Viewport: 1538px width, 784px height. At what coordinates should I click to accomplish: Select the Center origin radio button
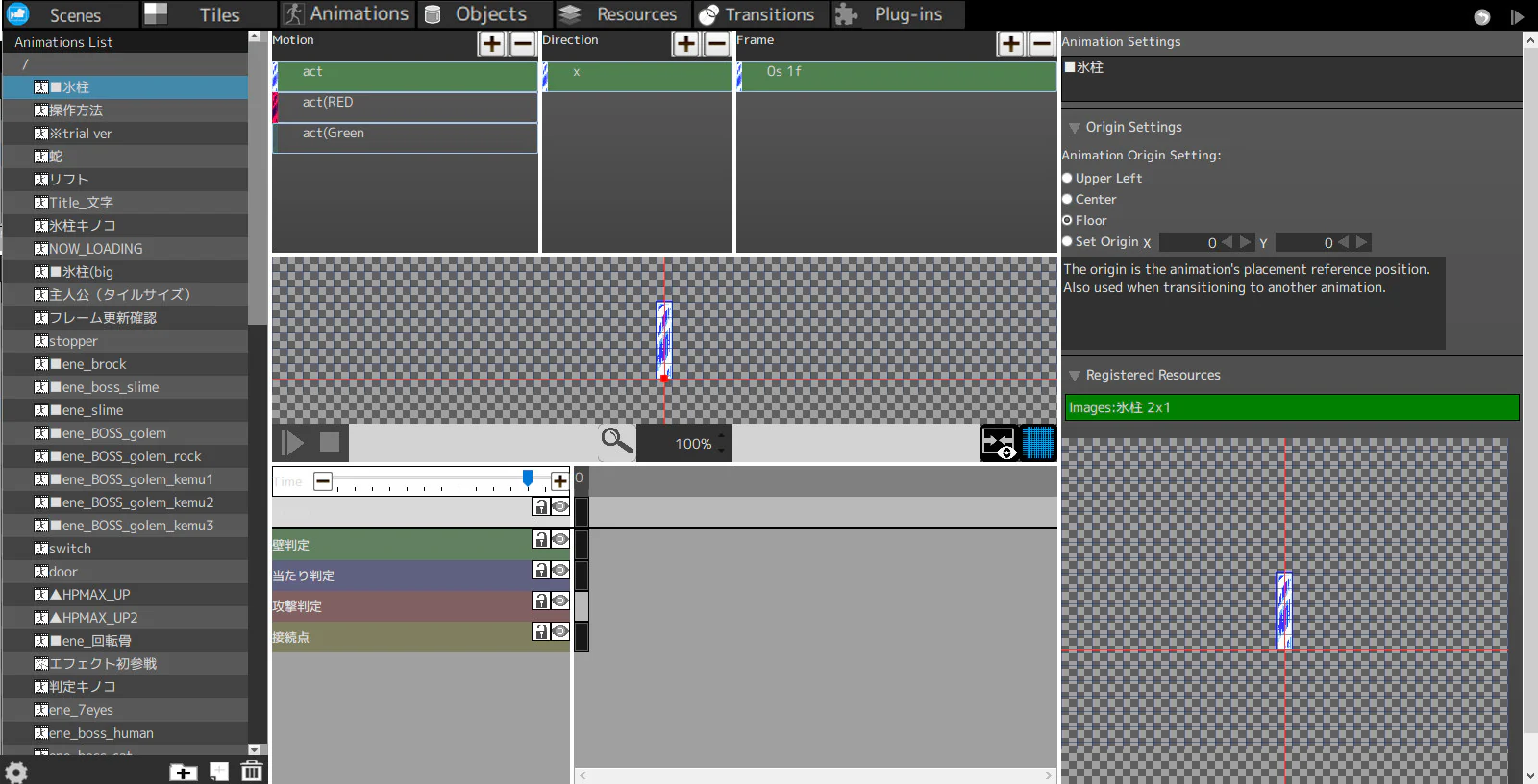pyautogui.click(x=1067, y=199)
